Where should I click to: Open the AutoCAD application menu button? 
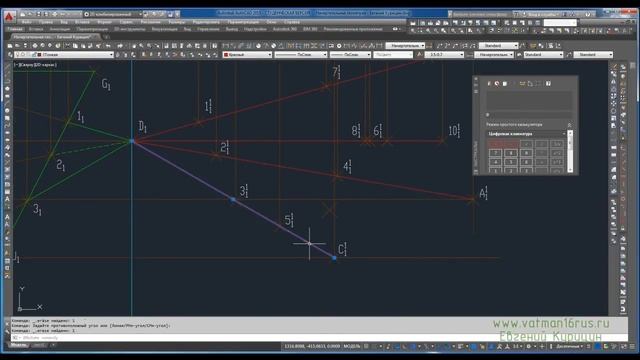[9, 17]
